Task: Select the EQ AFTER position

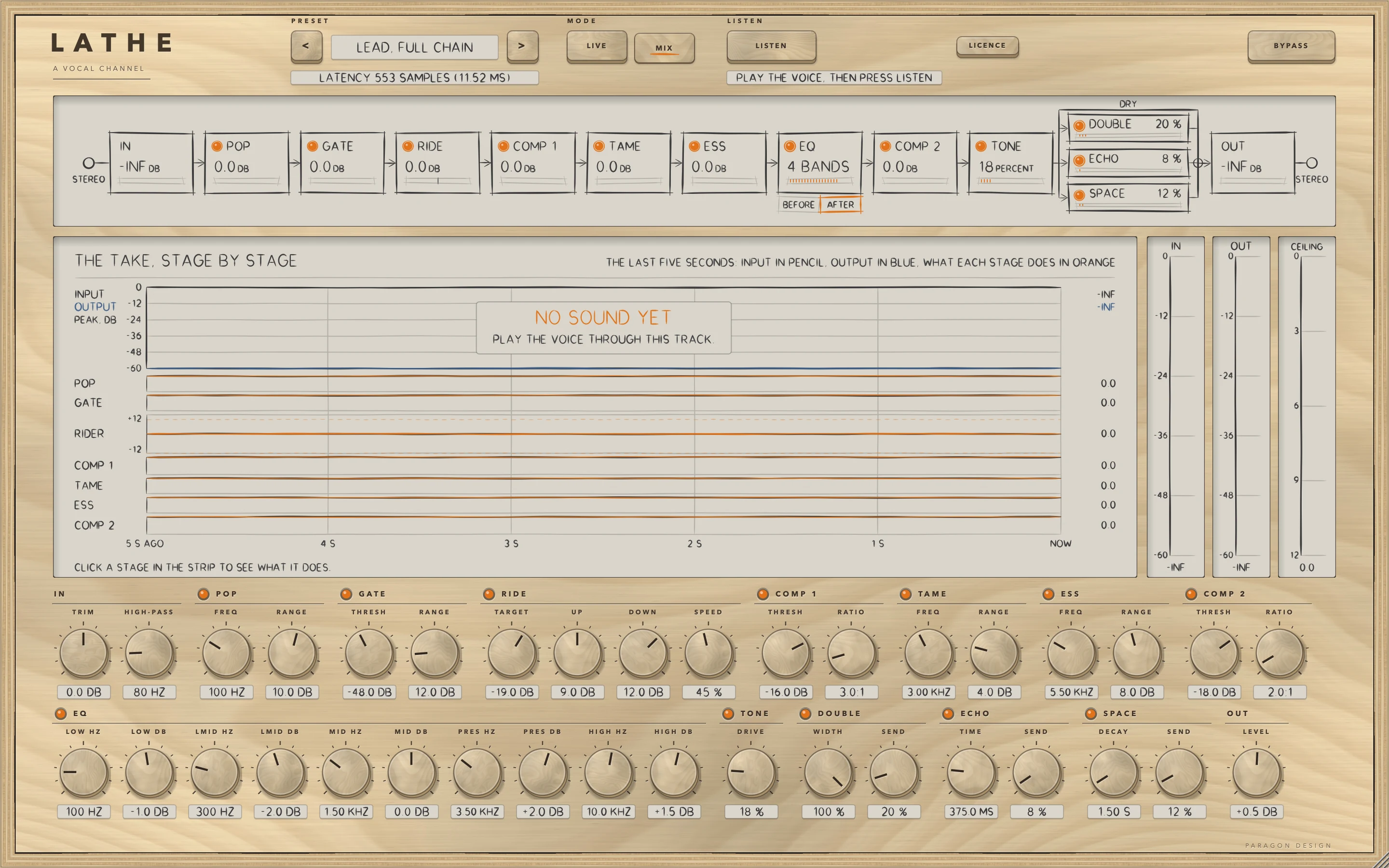Action: click(840, 205)
